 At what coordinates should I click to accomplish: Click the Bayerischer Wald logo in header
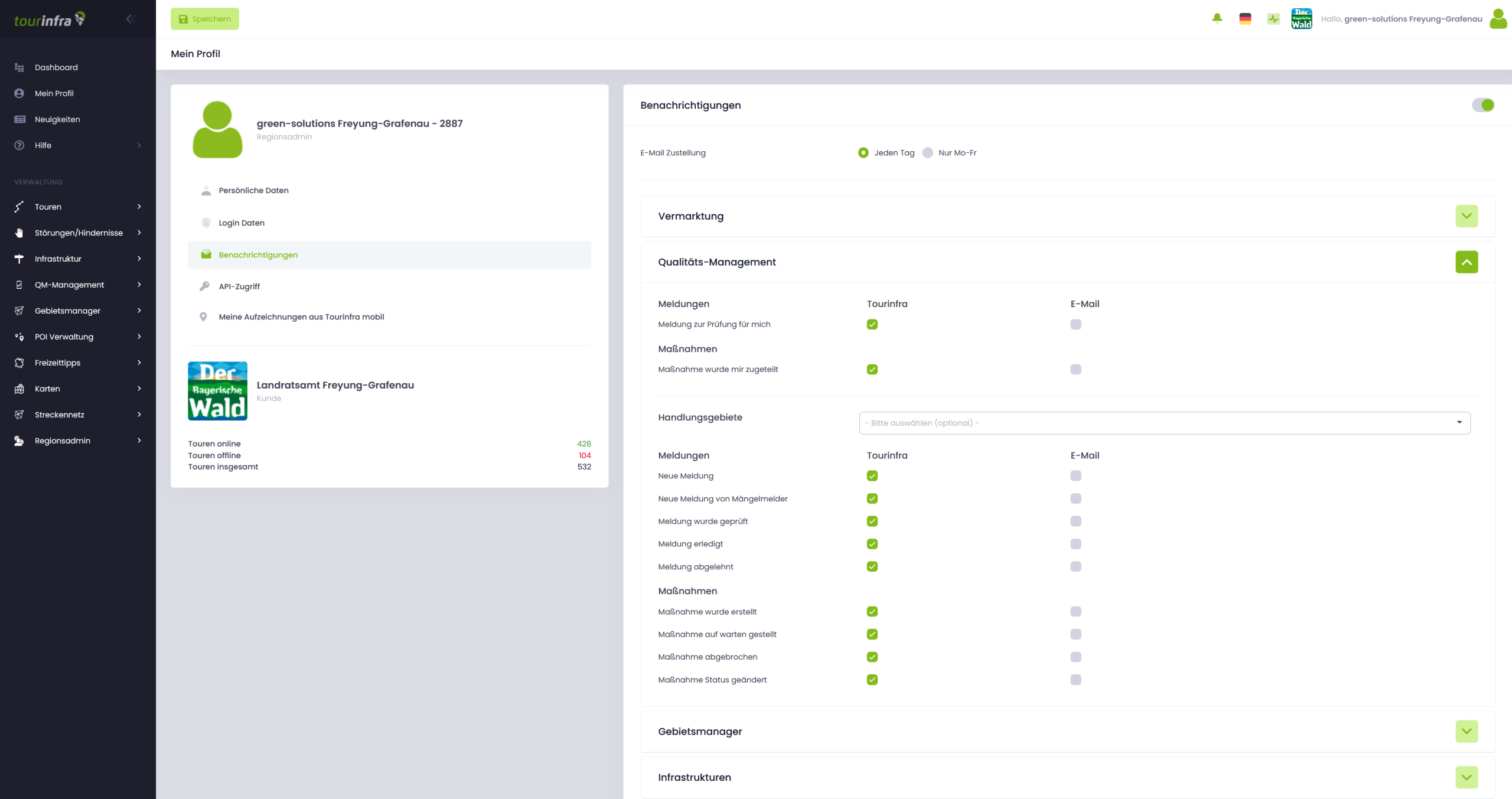point(1302,18)
